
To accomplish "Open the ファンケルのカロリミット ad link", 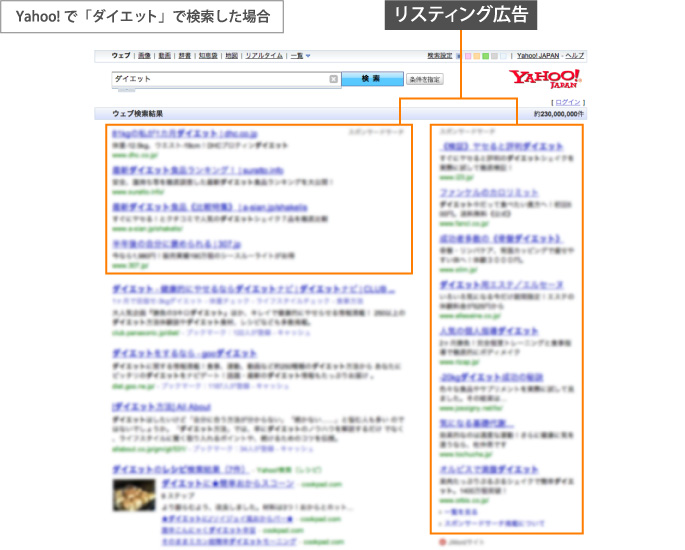I will tap(489, 192).
